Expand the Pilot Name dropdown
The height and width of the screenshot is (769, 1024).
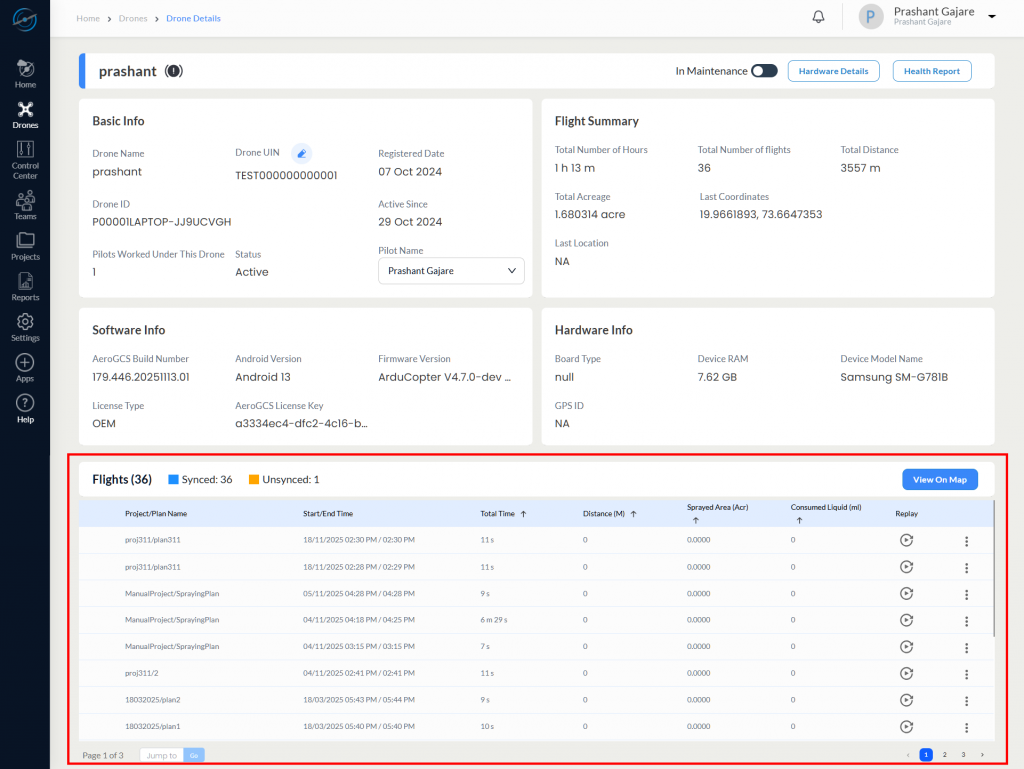tap(451, 270)
